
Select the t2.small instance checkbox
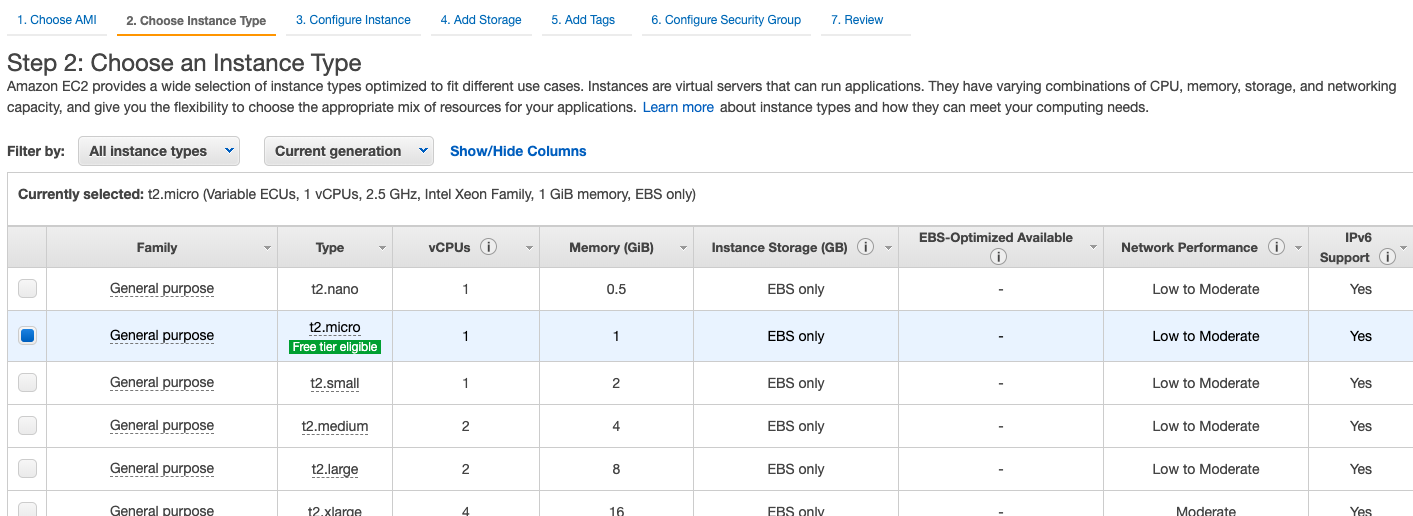pos(28,382)
